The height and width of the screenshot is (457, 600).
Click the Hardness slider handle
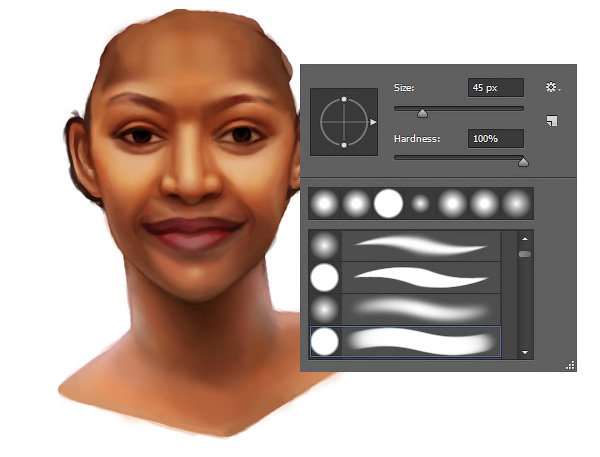(523, 162)
